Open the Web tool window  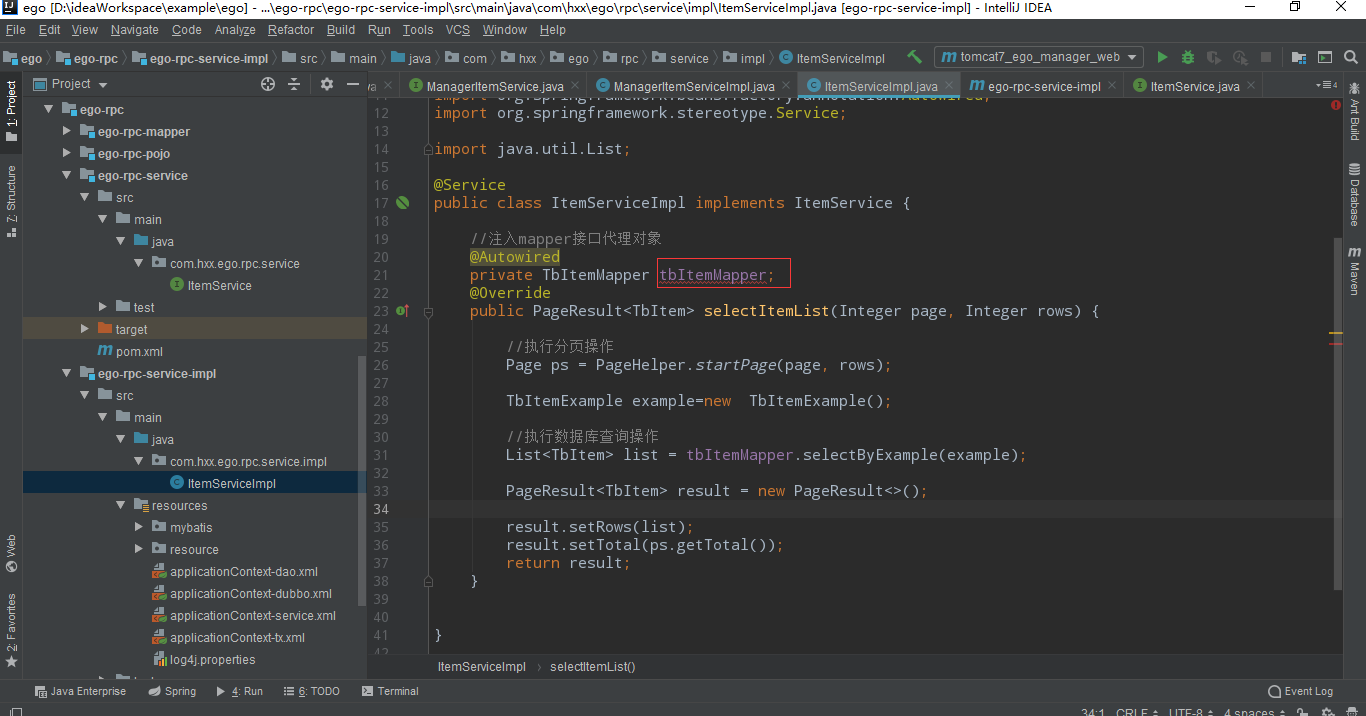point(11,553)
